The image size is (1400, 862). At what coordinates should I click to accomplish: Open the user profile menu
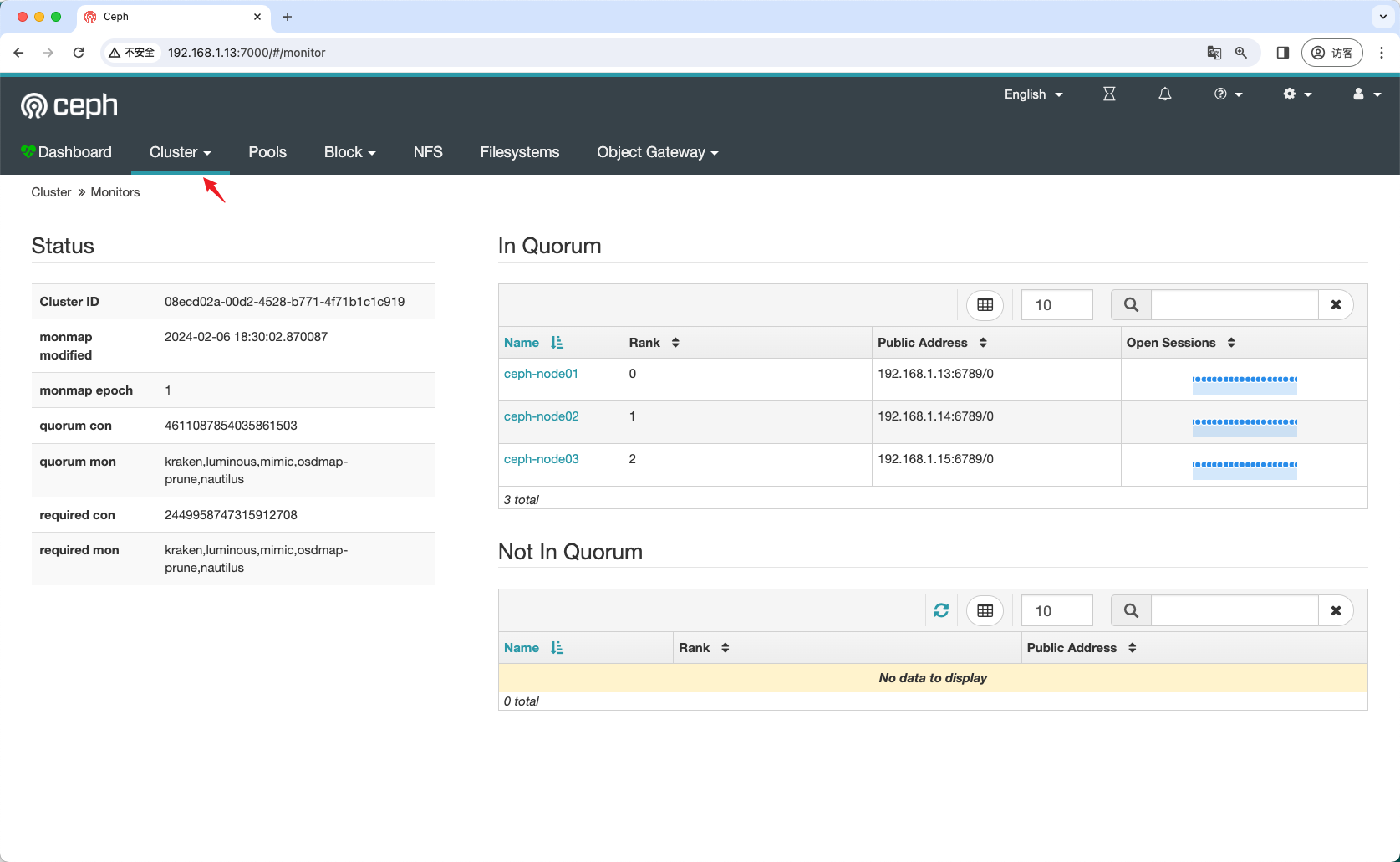(1367, 94)
